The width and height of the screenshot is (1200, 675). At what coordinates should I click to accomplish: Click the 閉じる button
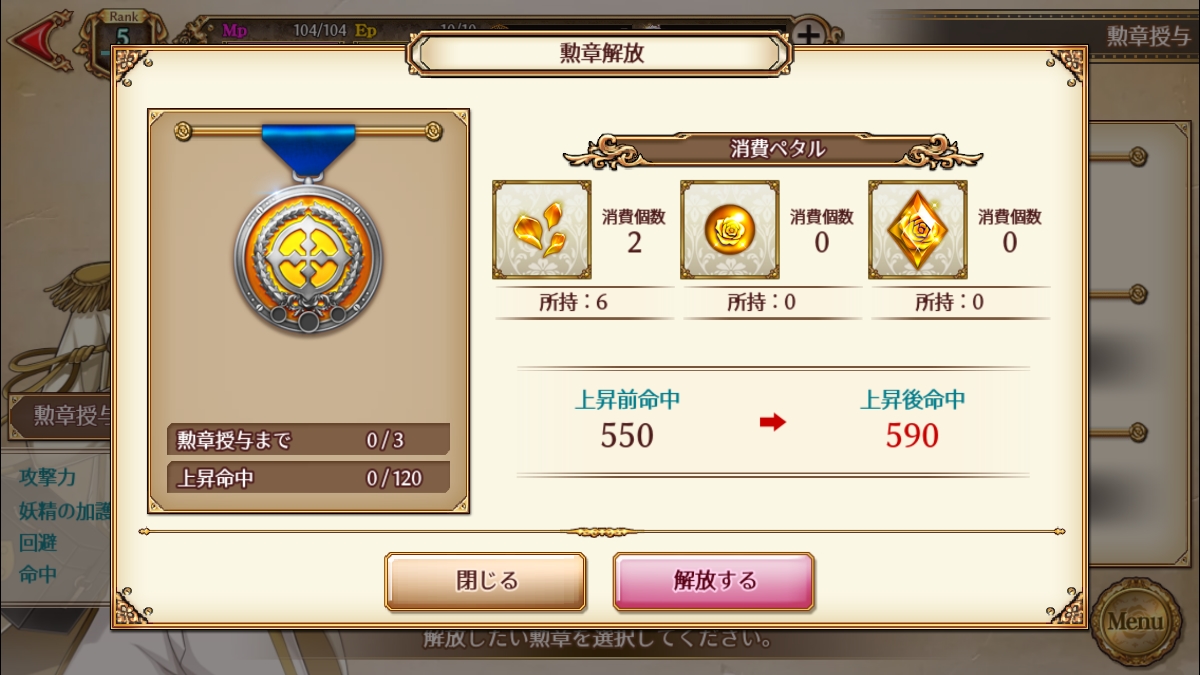(x=486, y=581)
